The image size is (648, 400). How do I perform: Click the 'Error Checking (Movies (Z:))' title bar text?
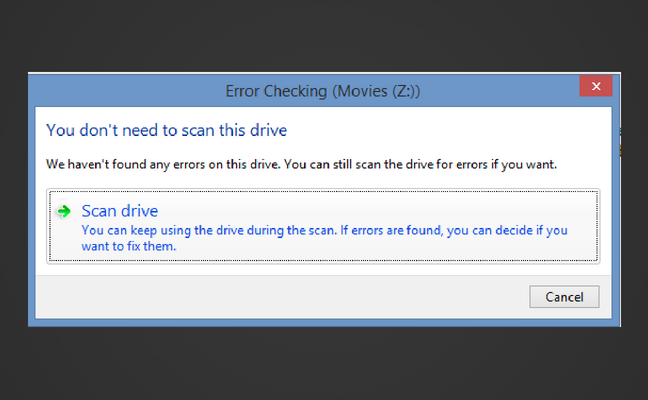tap(322, 91)
